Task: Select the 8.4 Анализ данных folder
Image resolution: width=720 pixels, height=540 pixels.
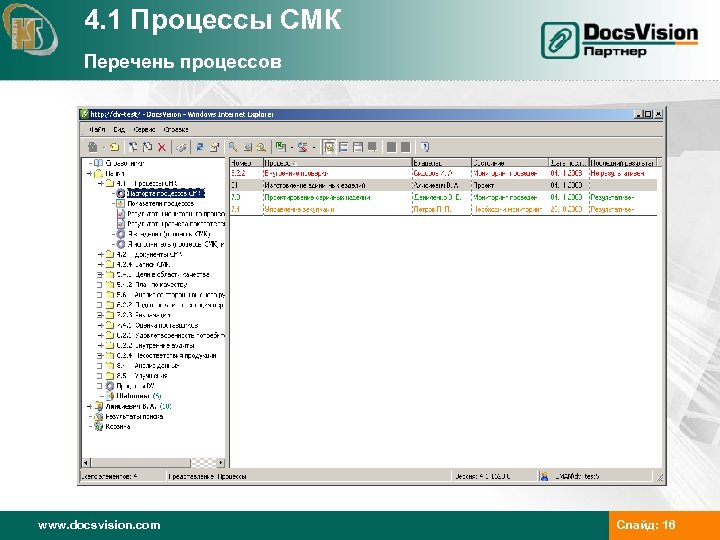Action: point(147,366)
